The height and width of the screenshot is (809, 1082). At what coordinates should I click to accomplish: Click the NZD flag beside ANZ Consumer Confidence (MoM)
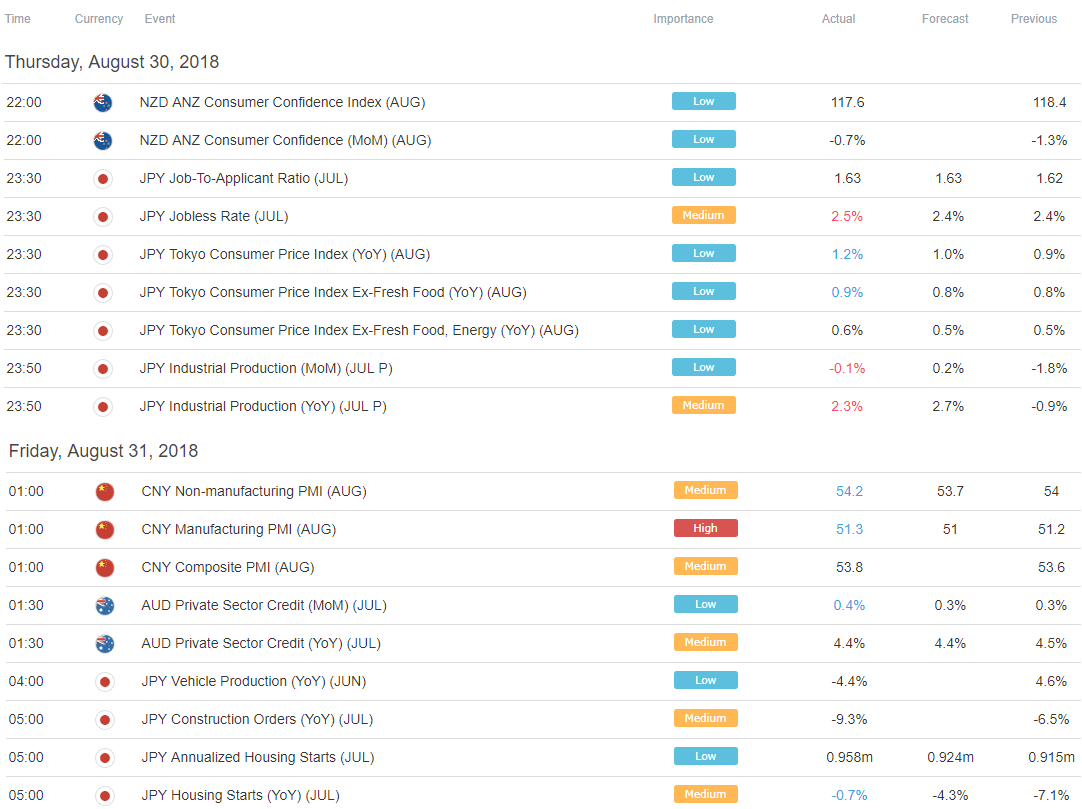pos(103,140)
